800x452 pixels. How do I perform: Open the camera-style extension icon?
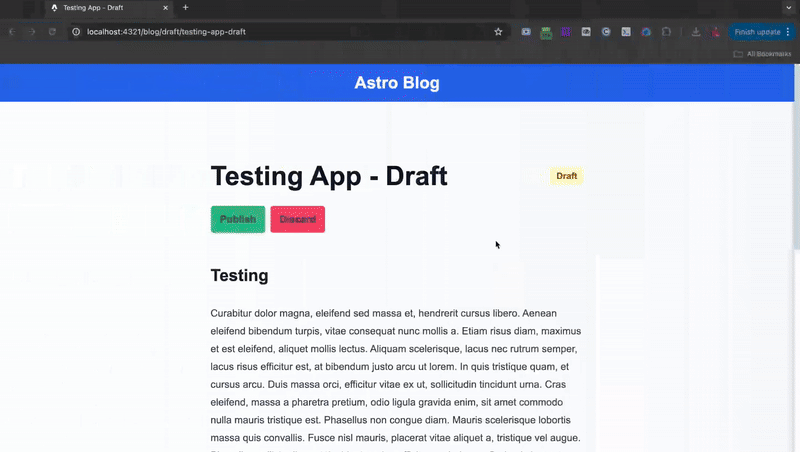[526, 32]
